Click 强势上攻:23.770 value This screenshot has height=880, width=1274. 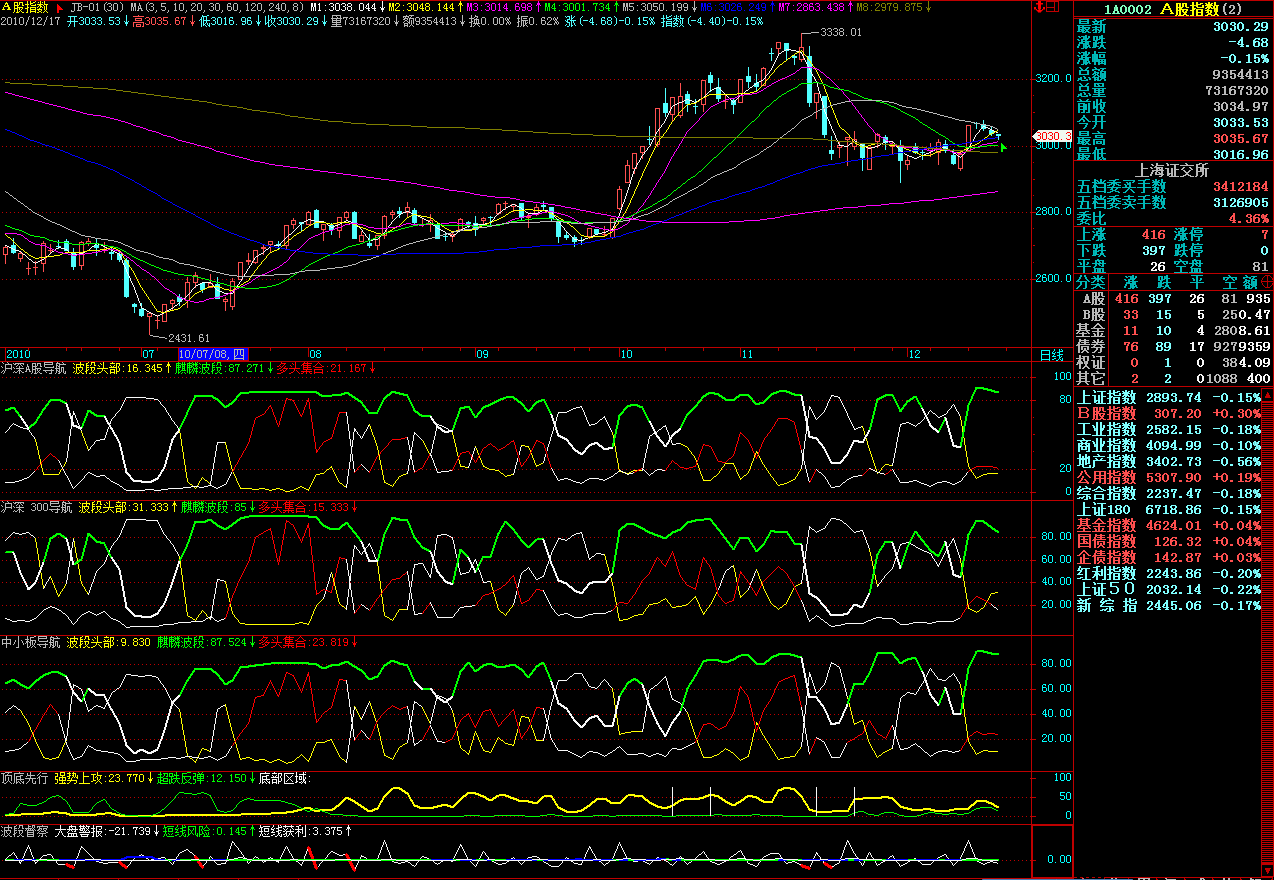click(101, 777)
